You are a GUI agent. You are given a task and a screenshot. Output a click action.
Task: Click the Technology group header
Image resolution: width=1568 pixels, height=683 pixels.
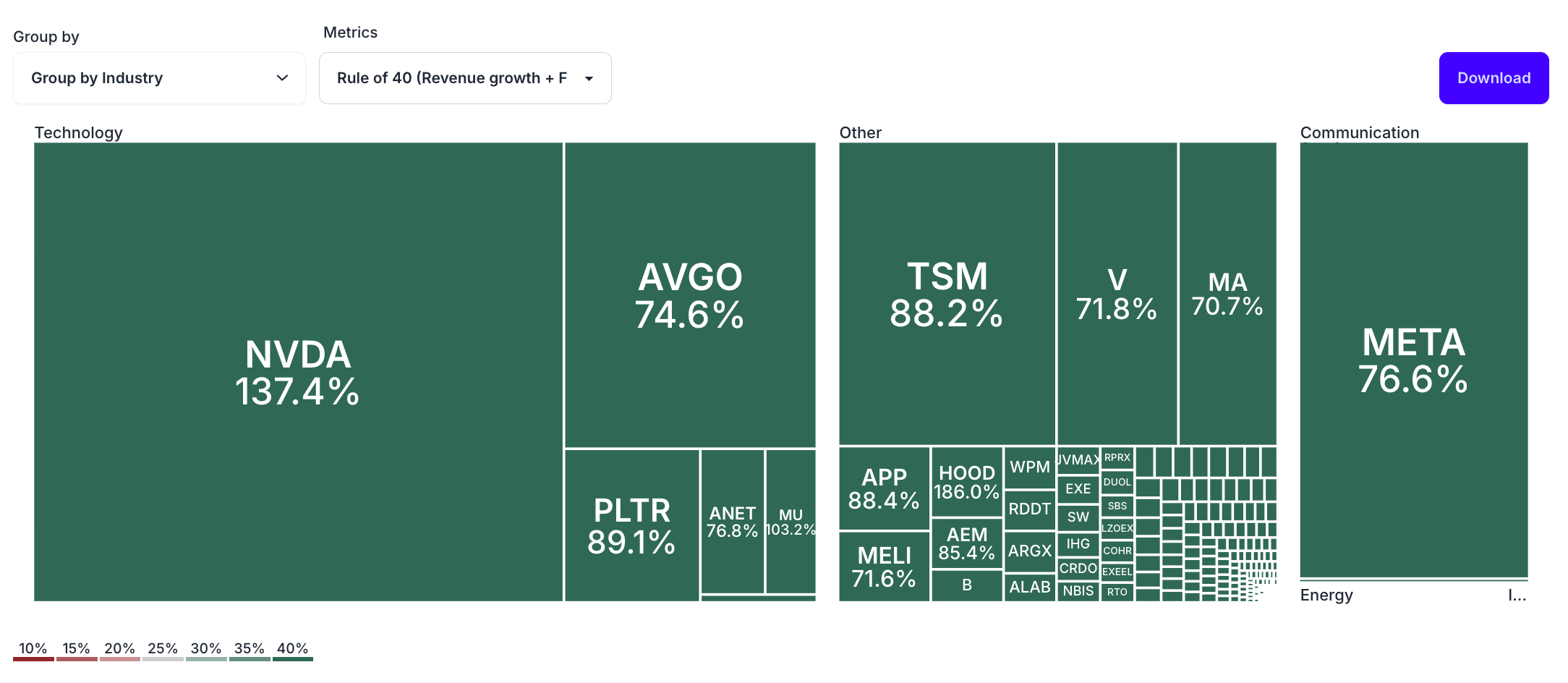pos(79,132)
